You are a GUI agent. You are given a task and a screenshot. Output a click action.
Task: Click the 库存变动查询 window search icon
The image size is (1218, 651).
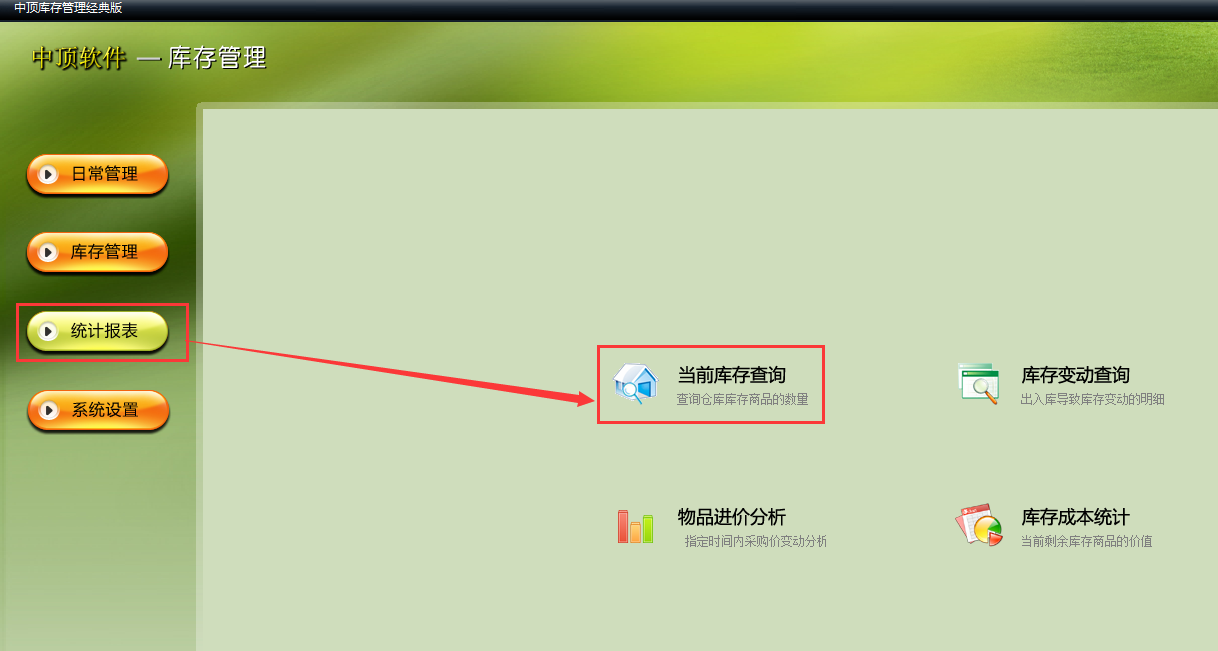(x=978, y=384)
